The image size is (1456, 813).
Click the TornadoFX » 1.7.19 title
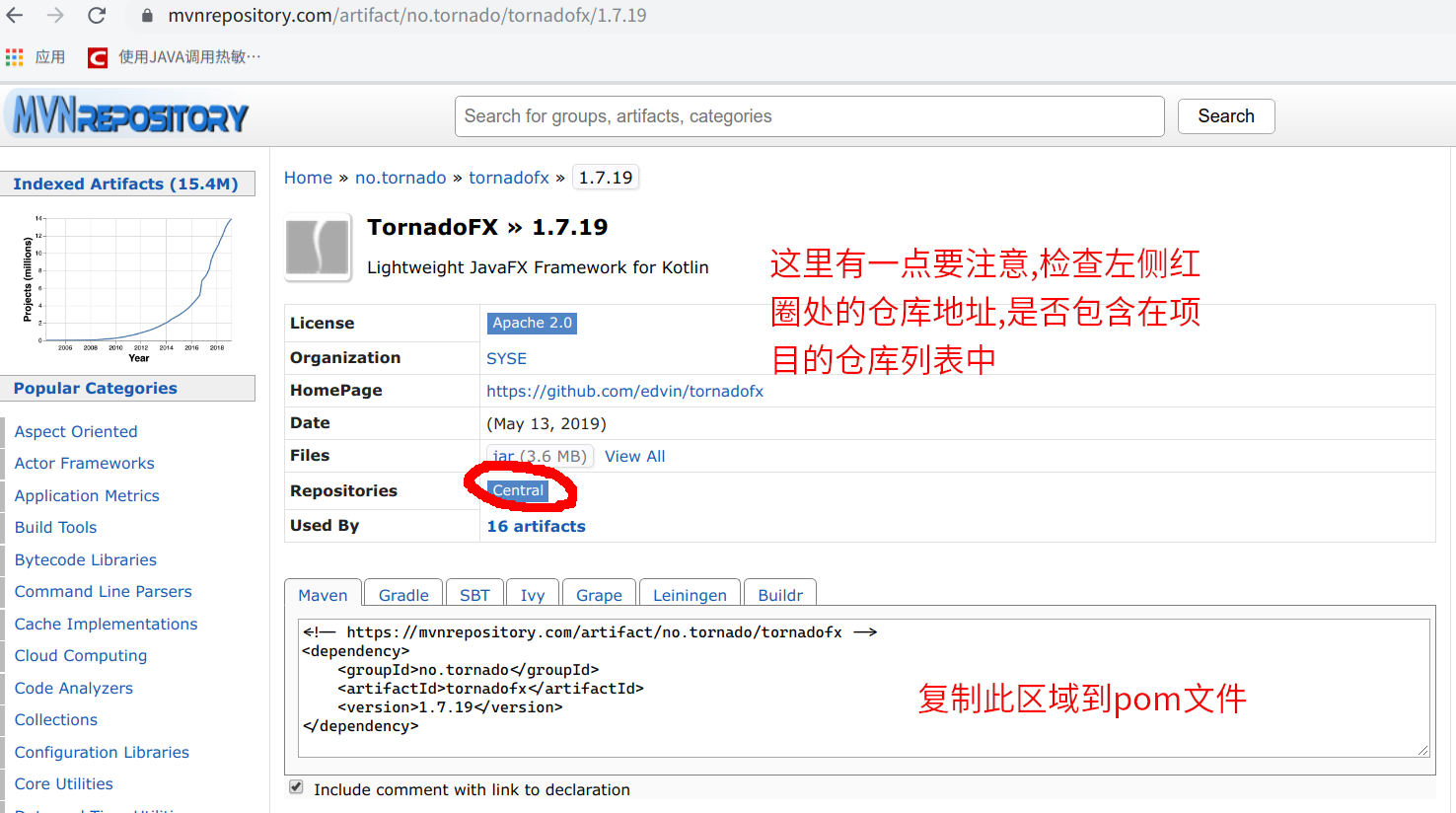pyautogui.click(x=487, y=227)
